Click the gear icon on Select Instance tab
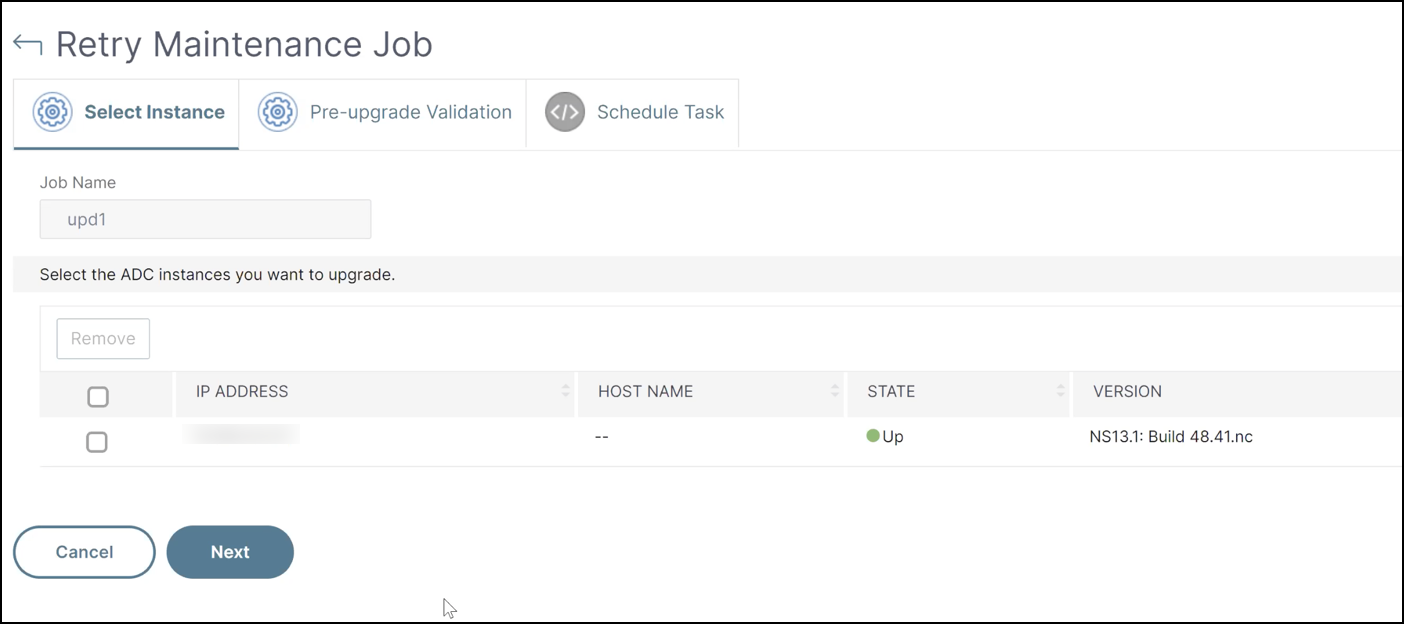This screenshot has height=624, width=1404. click(x=52, y=112)
